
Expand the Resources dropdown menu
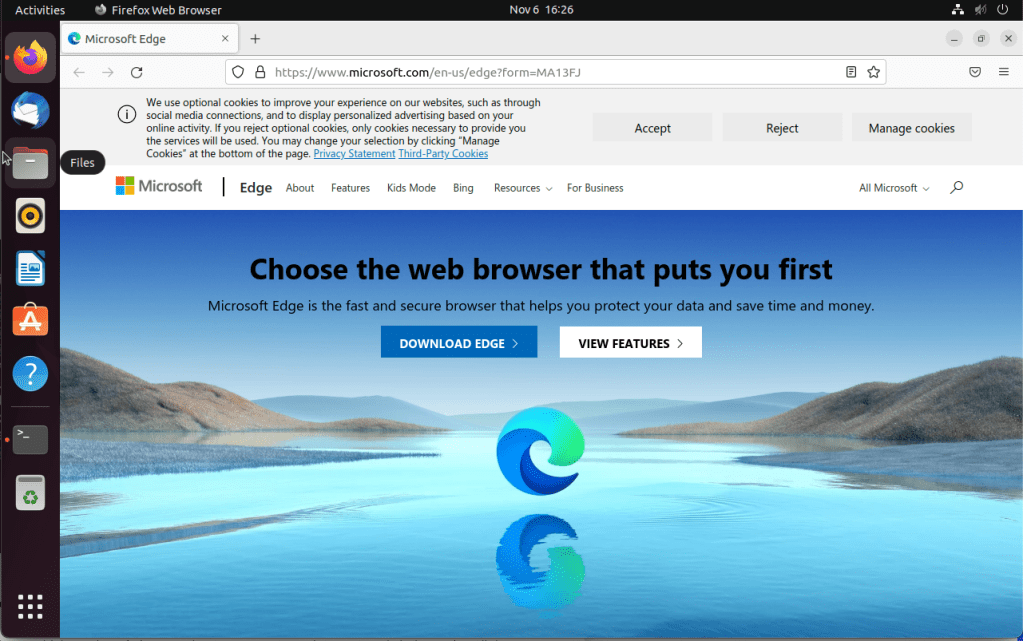pos(522,188)
